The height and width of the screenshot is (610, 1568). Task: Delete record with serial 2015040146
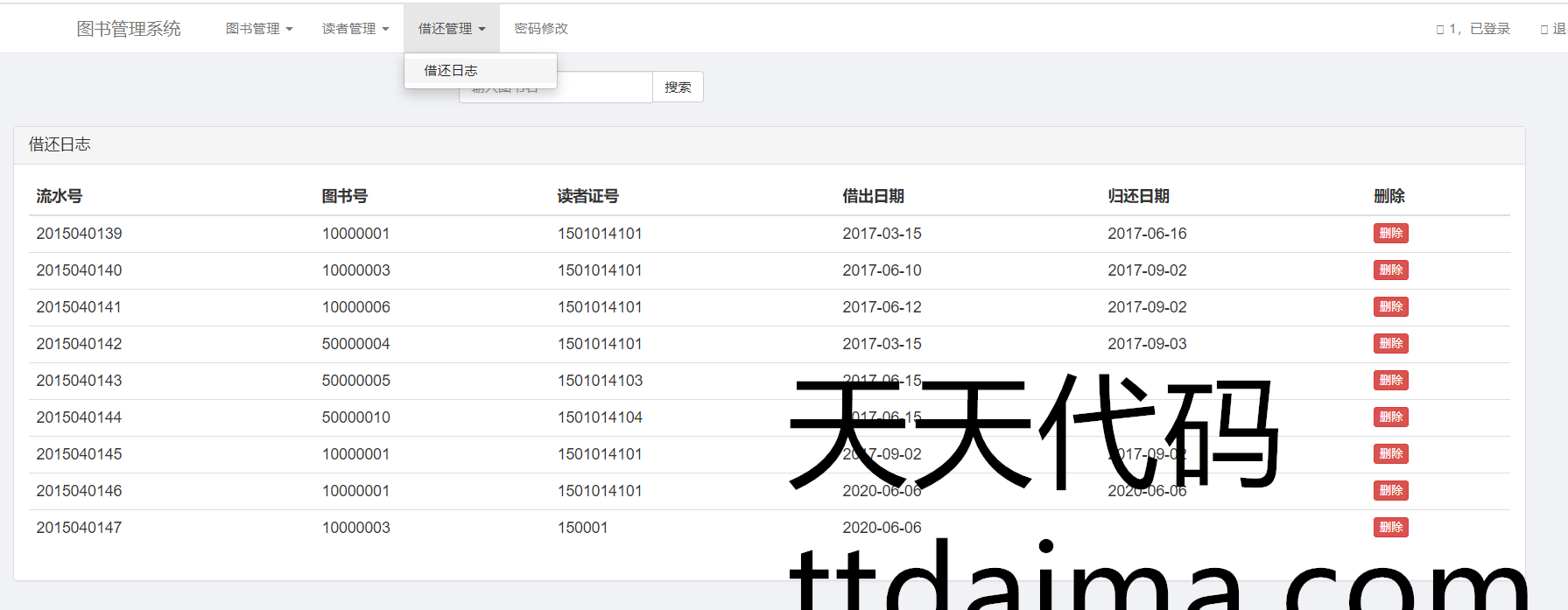[1390, 491]
